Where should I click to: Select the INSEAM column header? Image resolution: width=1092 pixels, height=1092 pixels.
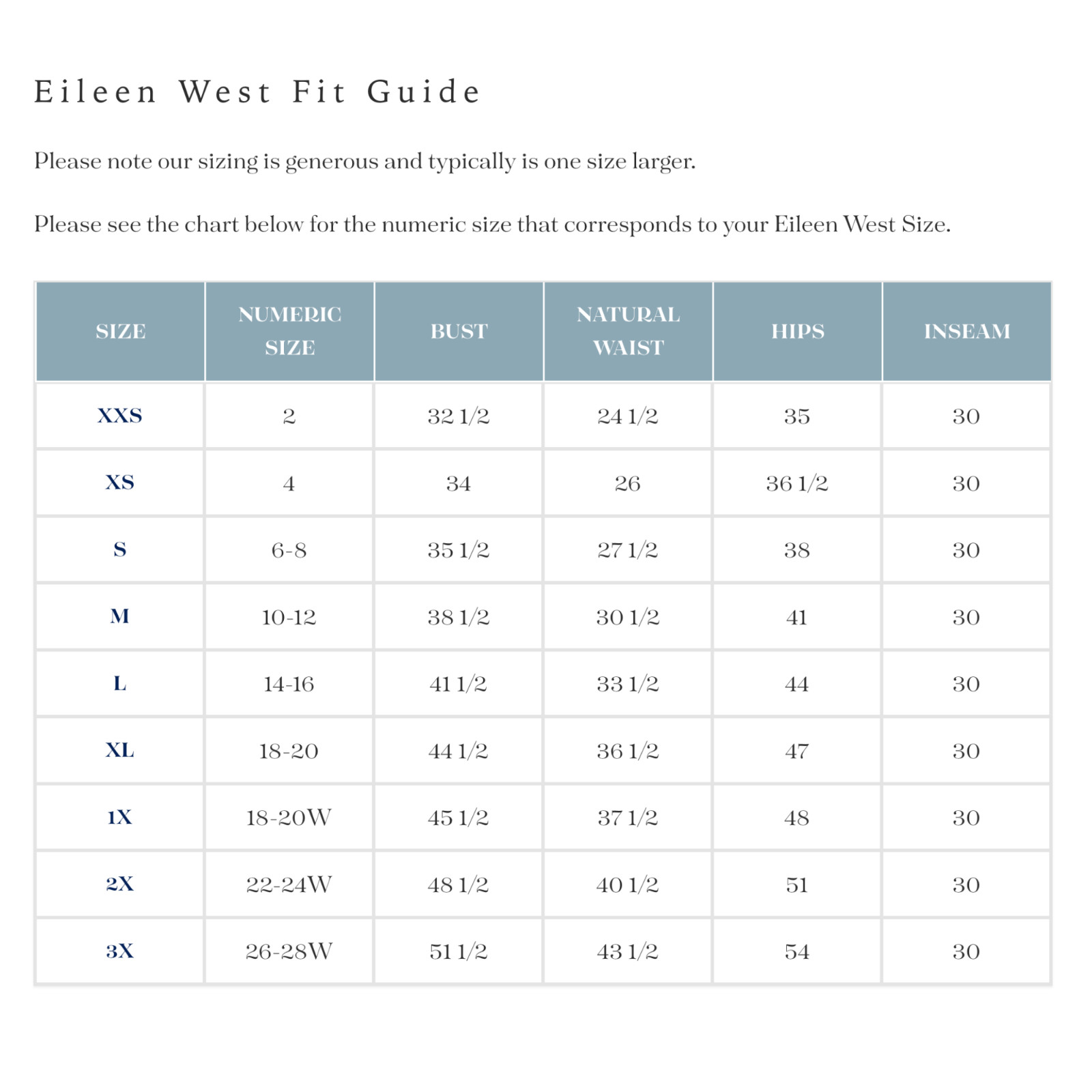pos(966,332)
